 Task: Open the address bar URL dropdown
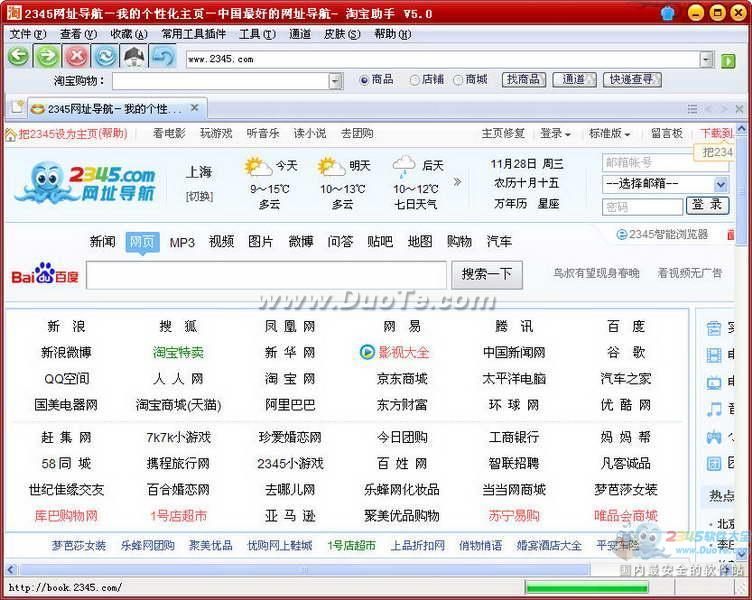click(x=706, y=60)
